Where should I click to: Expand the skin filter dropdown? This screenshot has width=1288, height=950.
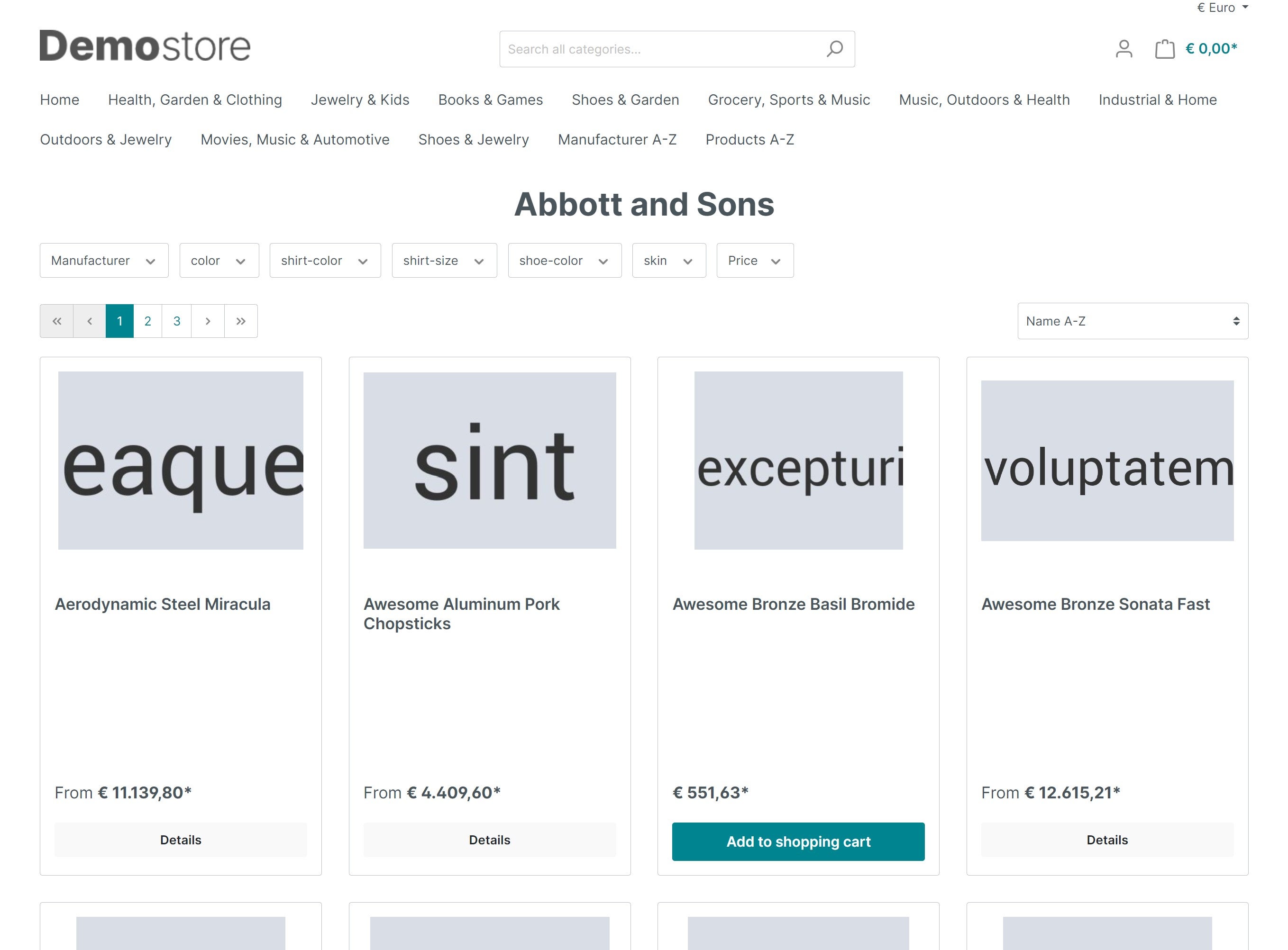point(668,261)
